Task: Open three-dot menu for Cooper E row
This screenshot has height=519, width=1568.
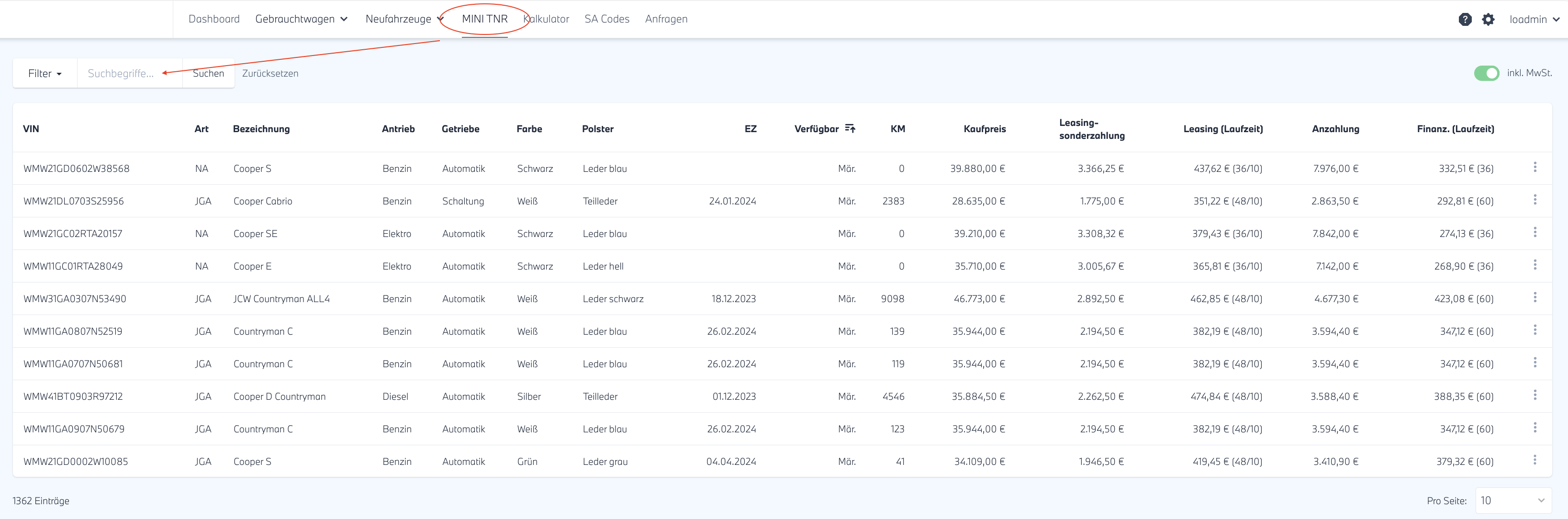Action: click(x=1534, y=265)
